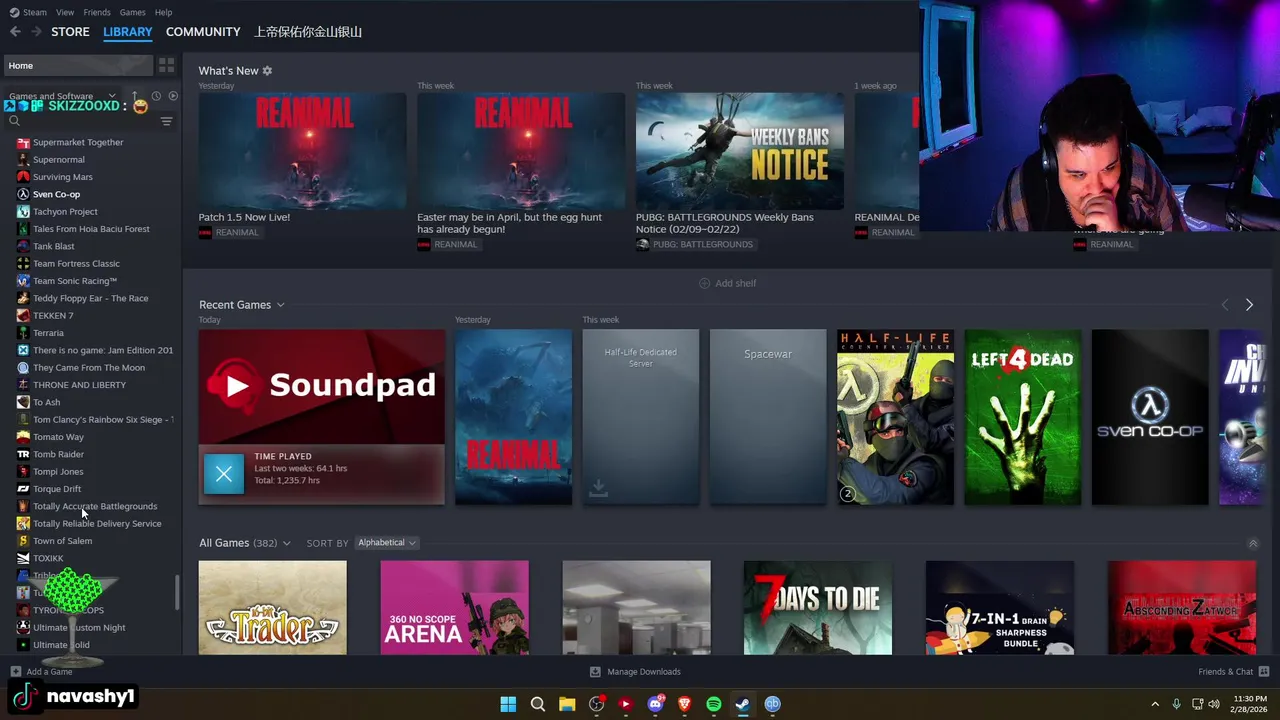This screenshot has width=1280, height=720.
Task: Switch to the COMMUNITY tab
Action: point(203,32)
